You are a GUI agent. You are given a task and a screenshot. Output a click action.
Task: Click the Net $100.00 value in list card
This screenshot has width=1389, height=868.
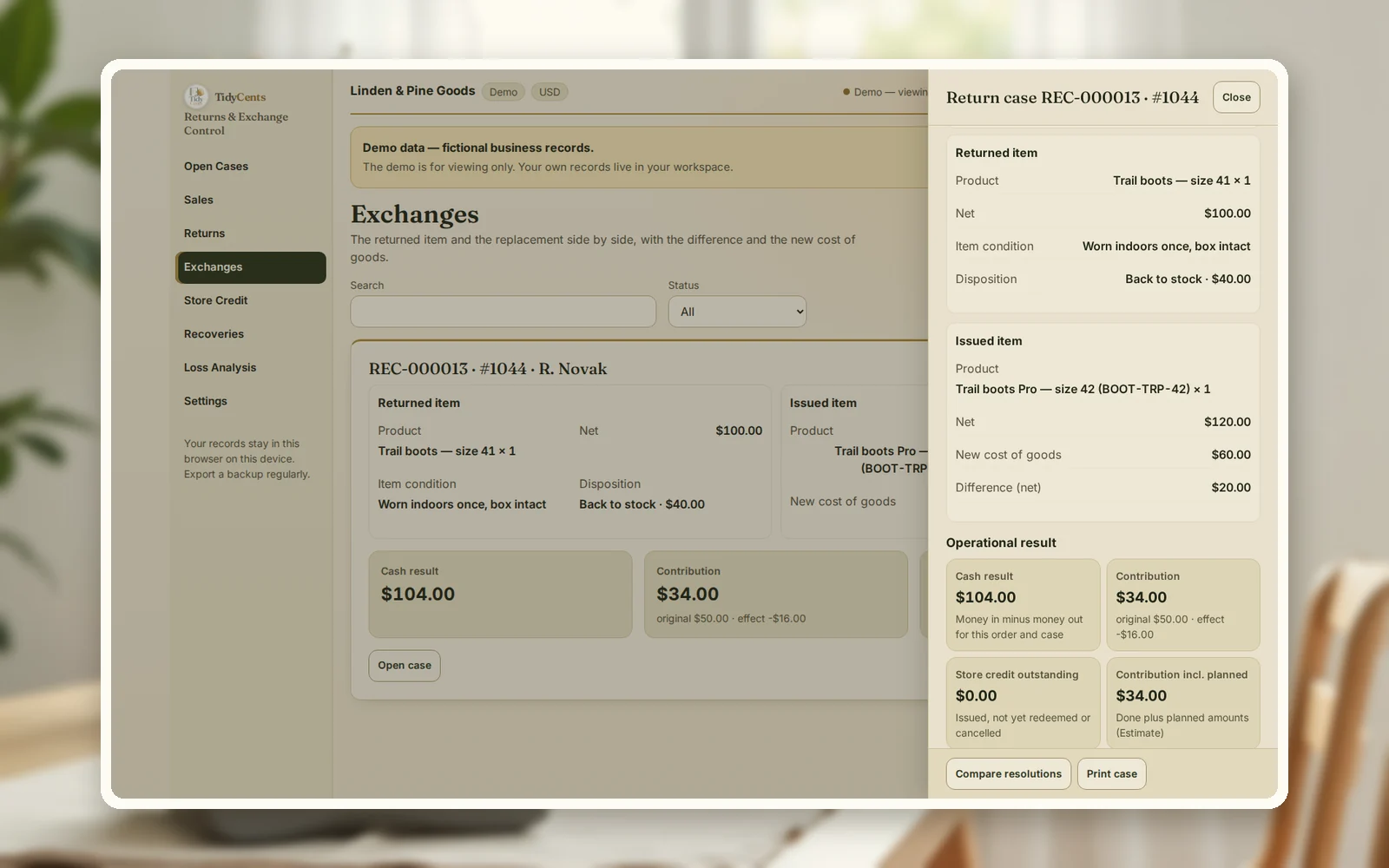point(739,431)
